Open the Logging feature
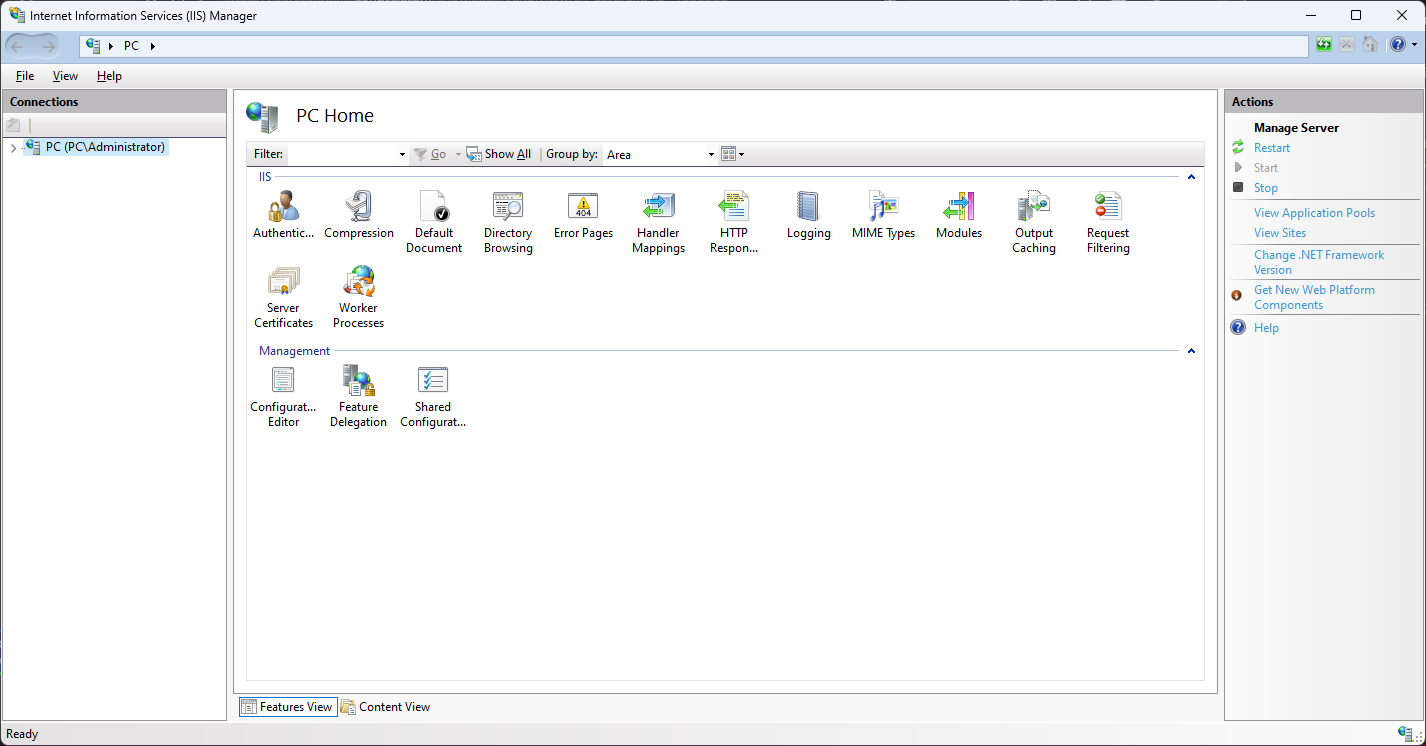This screenshot has width=1426, height=746. [x=808, y=215]
